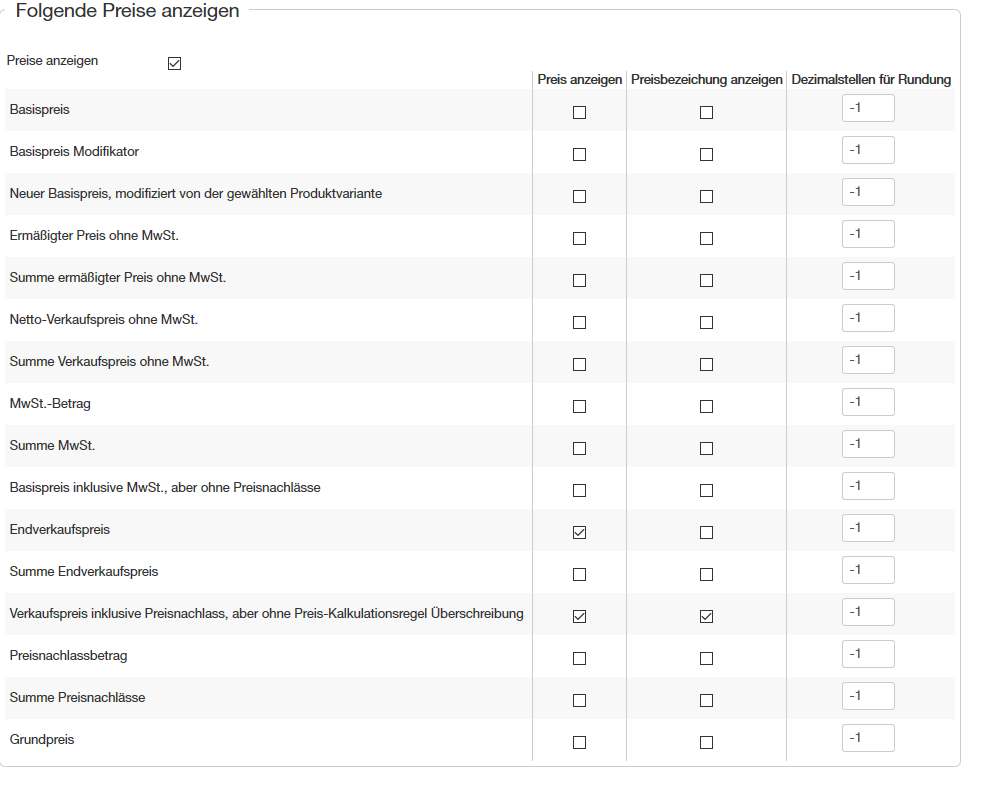Check 'Preis anzeigen' for Grundpreis
Screen dimensions: 1008x788
(x=579, y=743)
